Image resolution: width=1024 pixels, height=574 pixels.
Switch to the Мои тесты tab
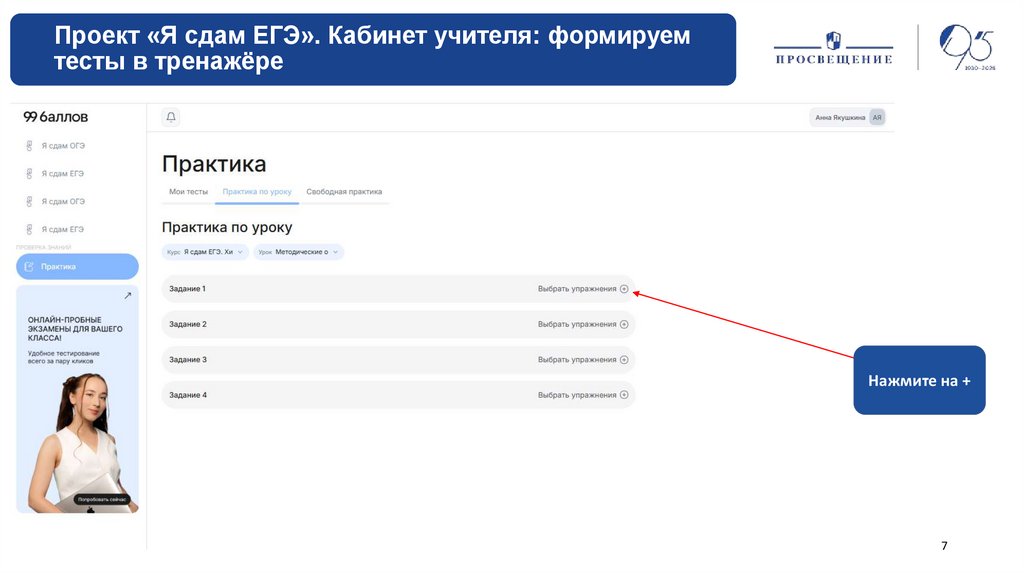(188, 192)
